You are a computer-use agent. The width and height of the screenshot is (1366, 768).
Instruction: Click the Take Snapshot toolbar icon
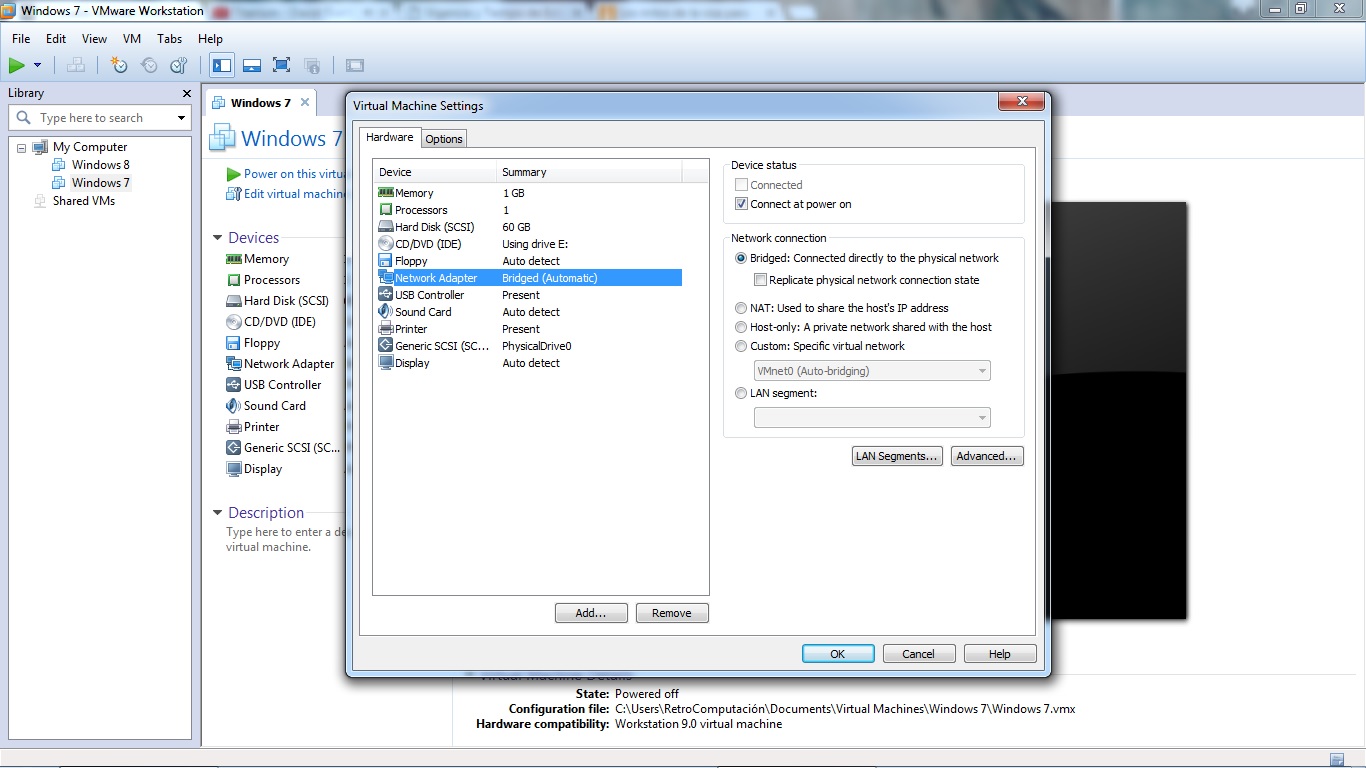tap(119, 65)
